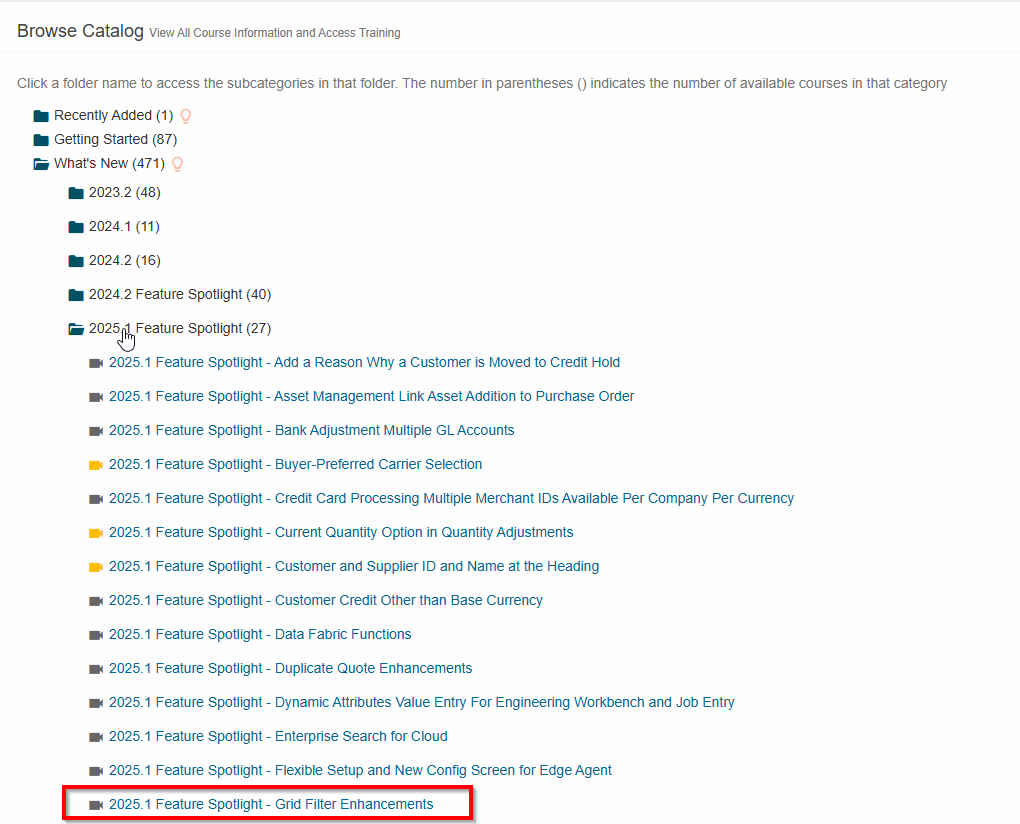Screen dimensions: 1020x824
Task: Click video icon for Flexible Setup Edge Agent
Action: click(x=96, y=771)
